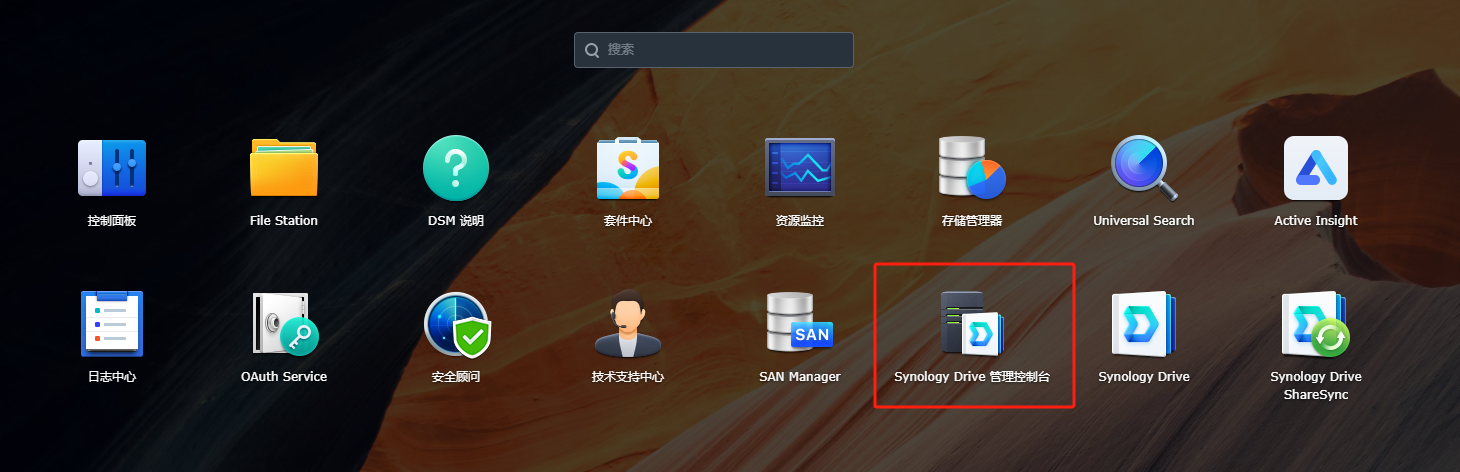Click the magnifier icon in search box

tap(592, 50)
